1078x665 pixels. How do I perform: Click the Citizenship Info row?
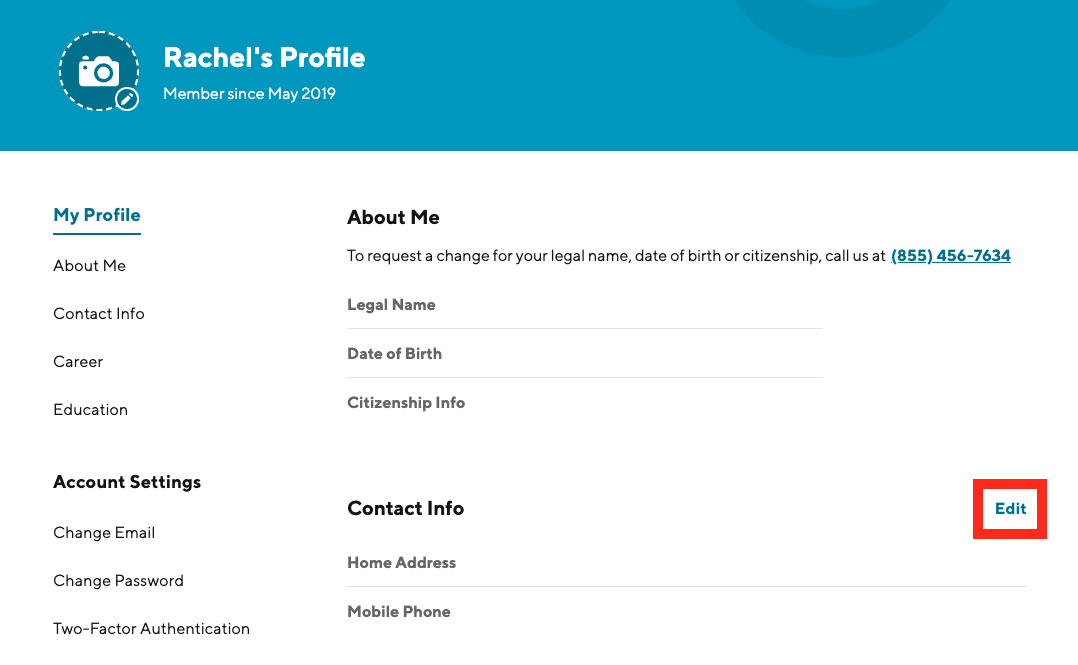[406, 403]
